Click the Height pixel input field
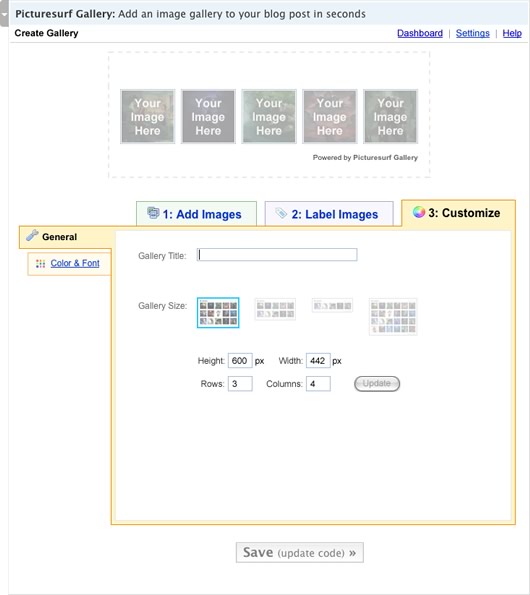Screen dimensions: 530x595 (x=240, y=360)
